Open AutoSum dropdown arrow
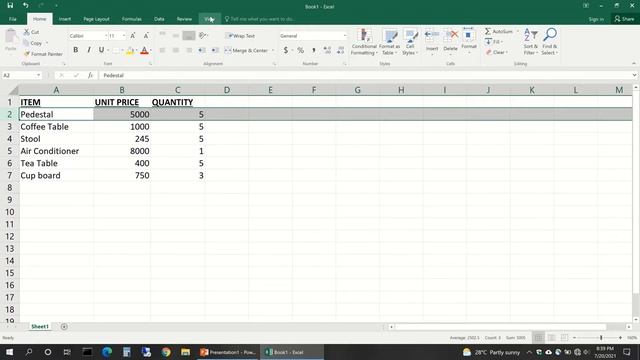The width and height of the screenshot is (640, 360). click(518, 31)
